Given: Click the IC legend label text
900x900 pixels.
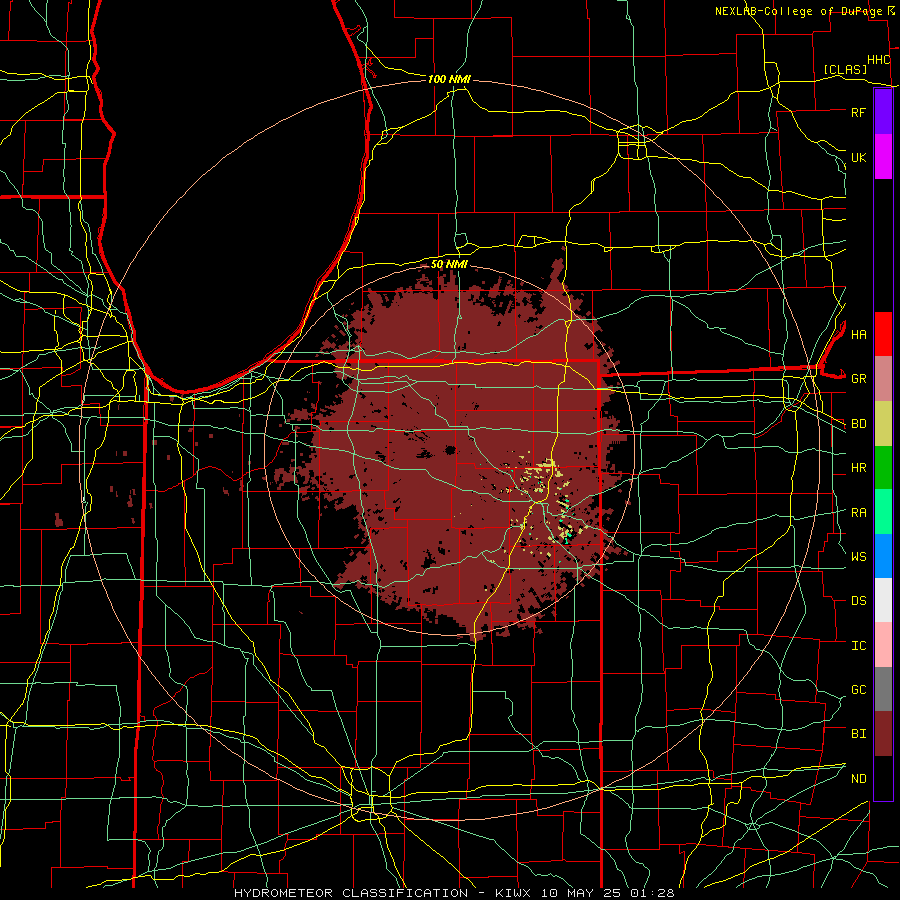Looking at the screenshot, I should [x=858, y=646].
